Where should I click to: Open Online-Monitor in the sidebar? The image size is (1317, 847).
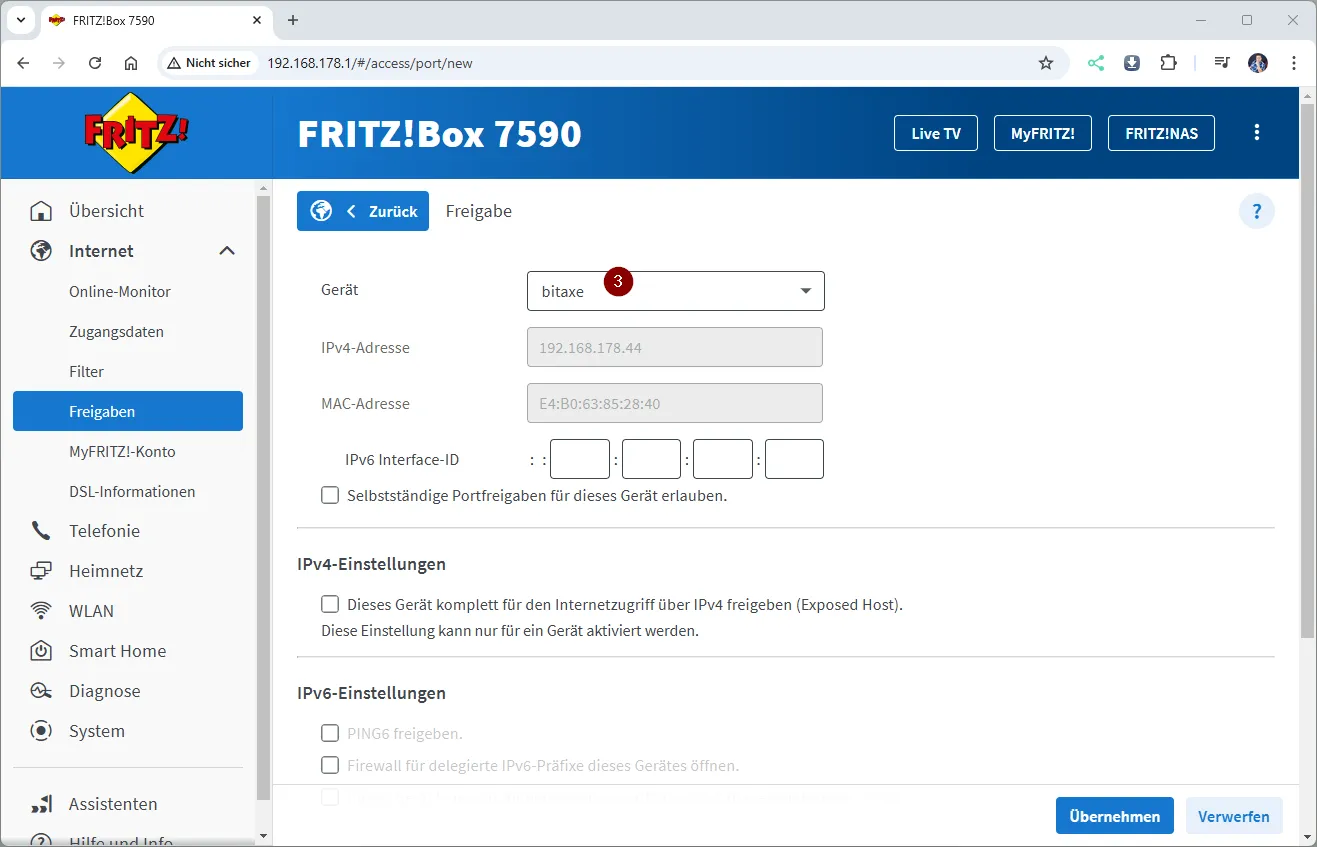pyautogui.click(x=120, y=292)
